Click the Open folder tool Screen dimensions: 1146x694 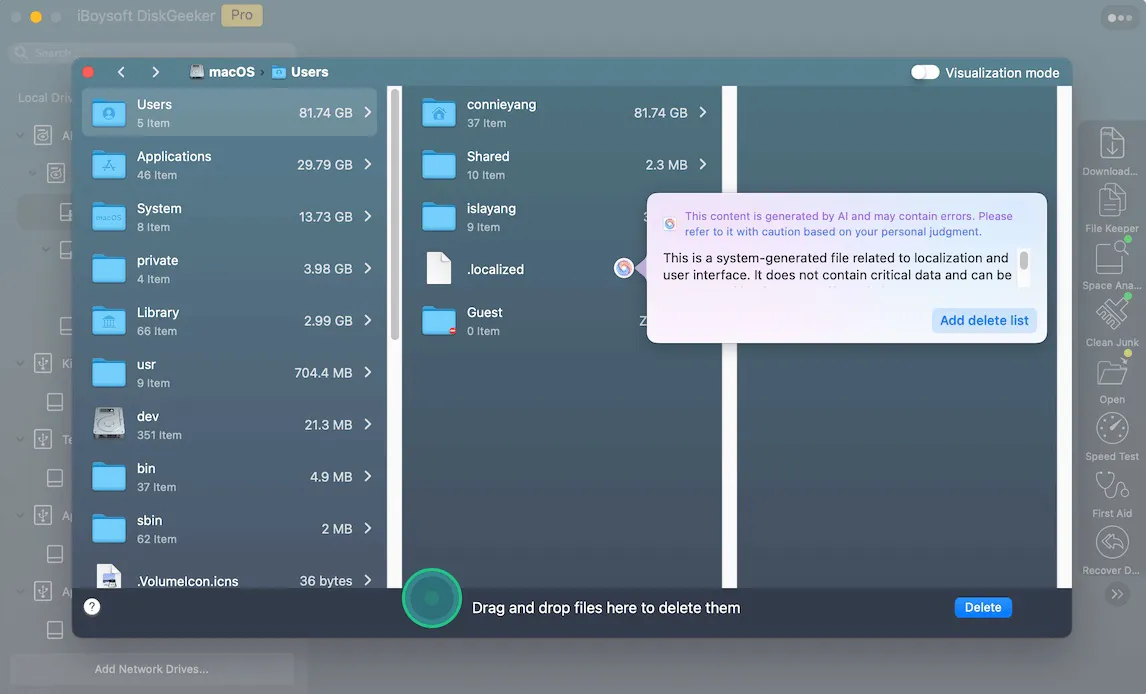point(1112,373)
